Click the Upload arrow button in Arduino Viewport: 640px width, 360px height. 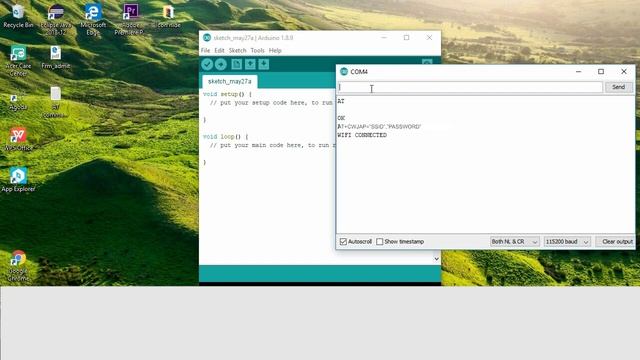click(221, 64)
